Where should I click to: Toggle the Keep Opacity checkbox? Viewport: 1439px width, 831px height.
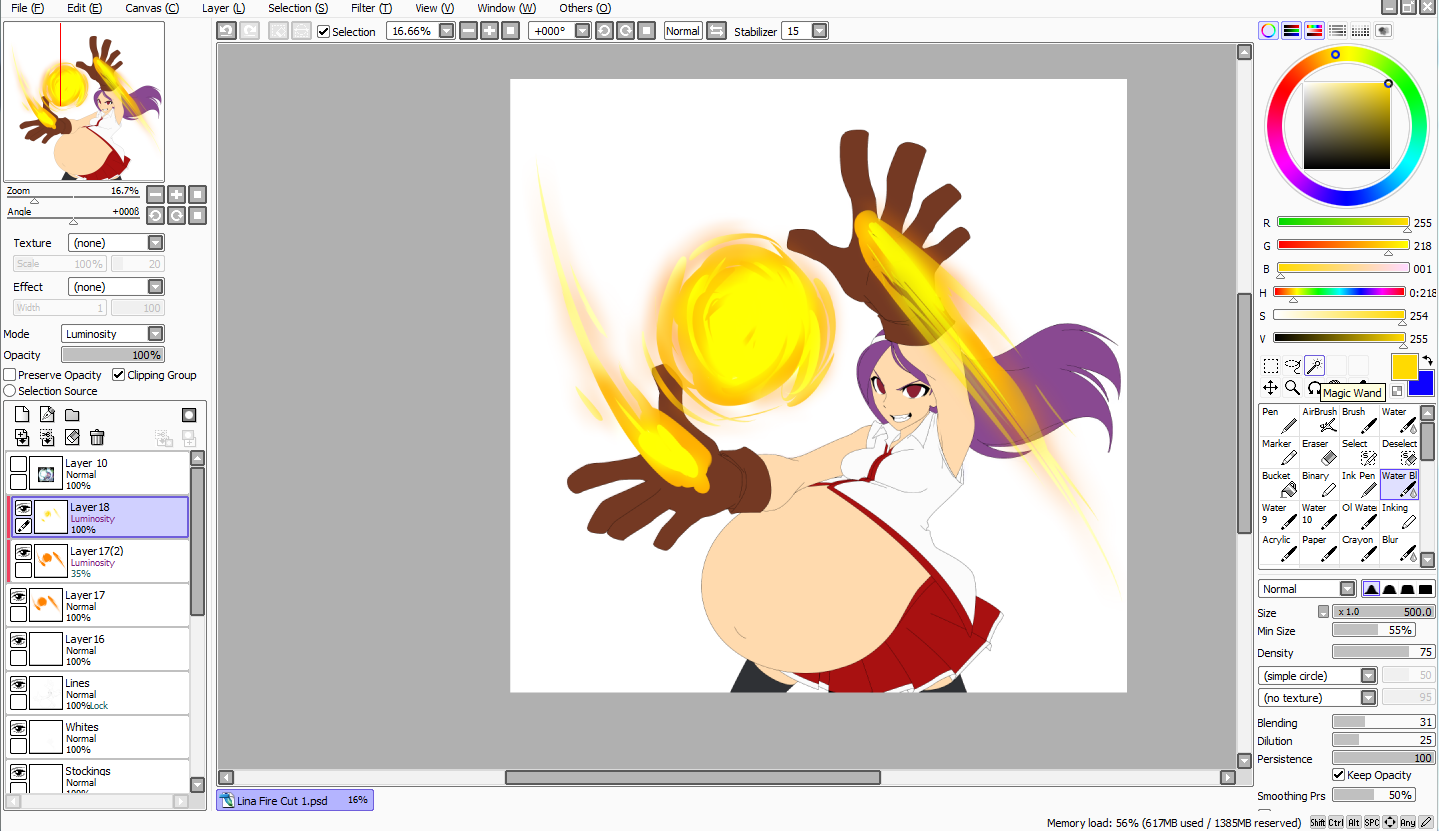[x=1339, y=775]
